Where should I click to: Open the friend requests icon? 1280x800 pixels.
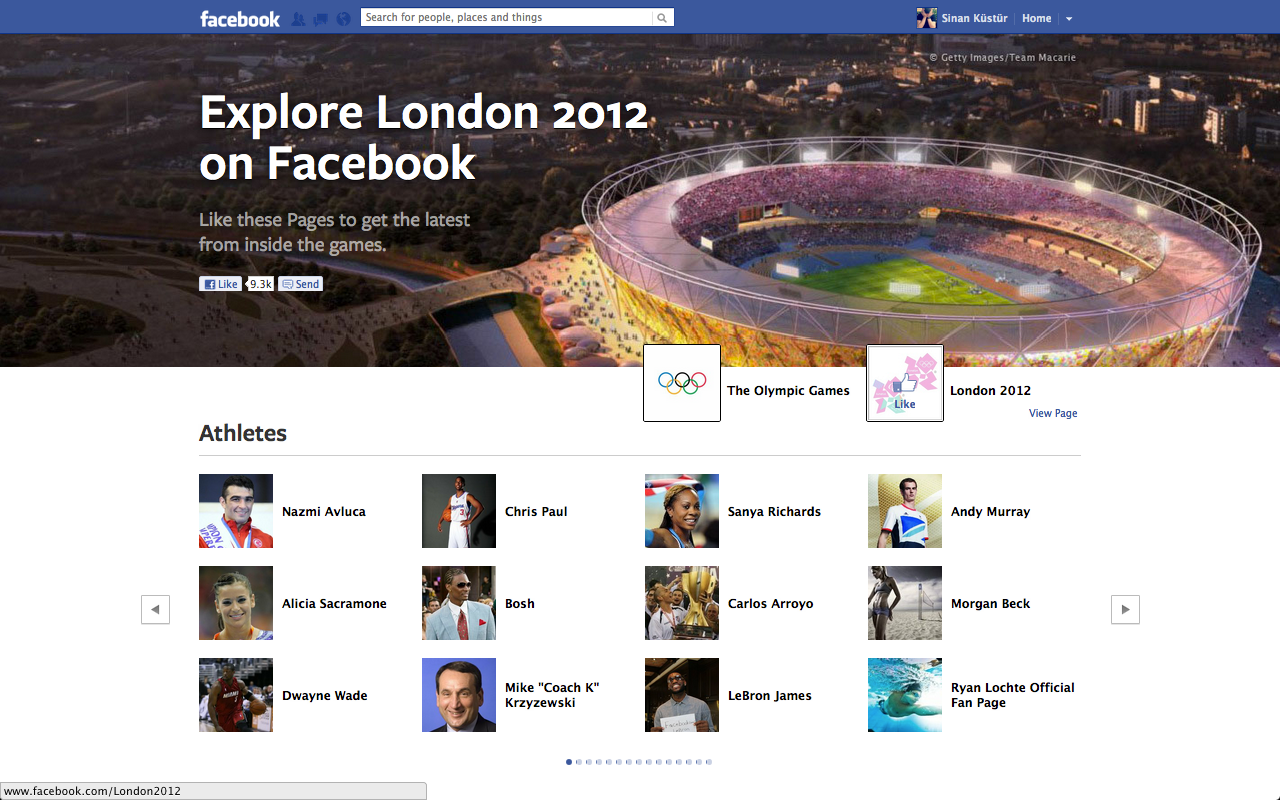coord(298,18)
